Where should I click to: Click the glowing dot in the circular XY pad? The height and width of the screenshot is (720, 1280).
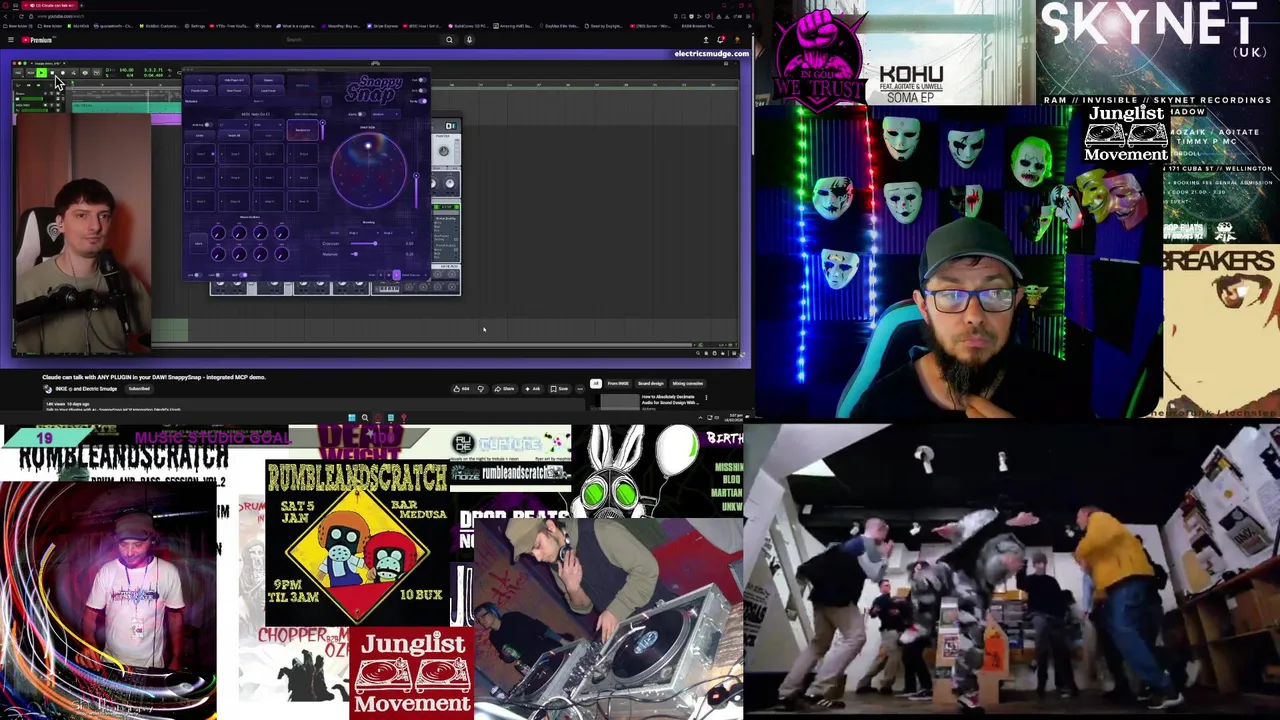[368, 146]
